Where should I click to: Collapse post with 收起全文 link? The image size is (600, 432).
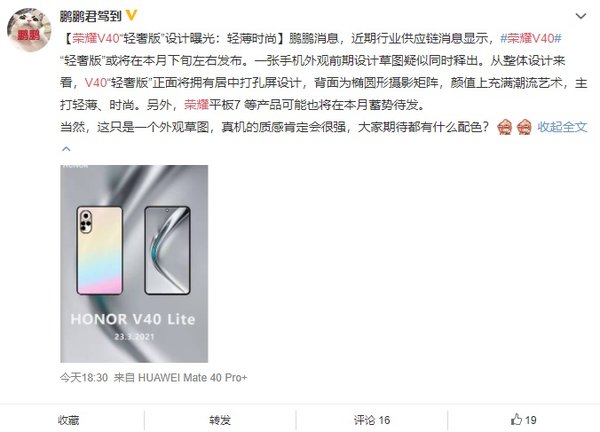click(562, 127)
